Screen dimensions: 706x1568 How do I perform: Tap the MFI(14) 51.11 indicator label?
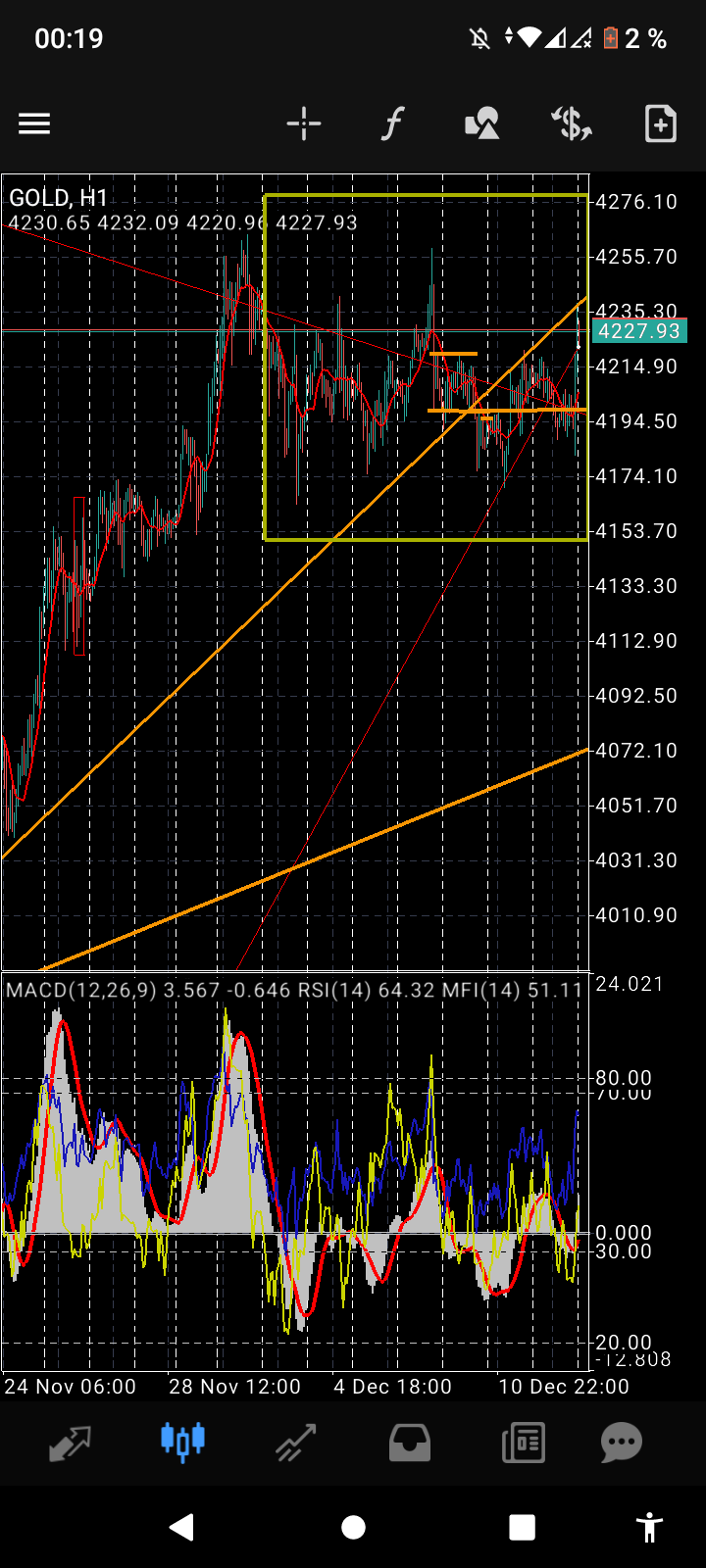[x=513, y=991]
